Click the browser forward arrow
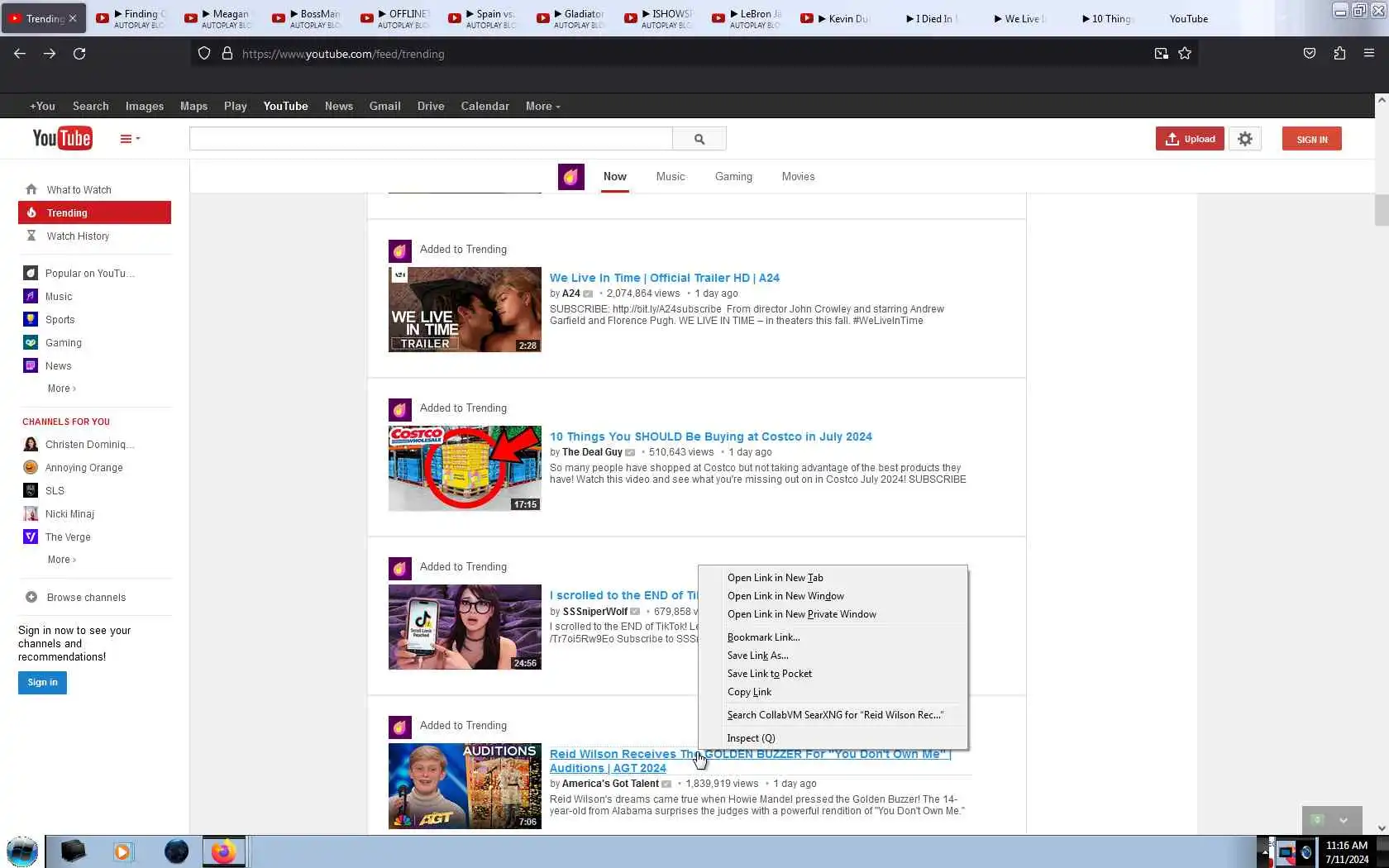This screenshot has width=1389, height=868. (x=50, y=54)
